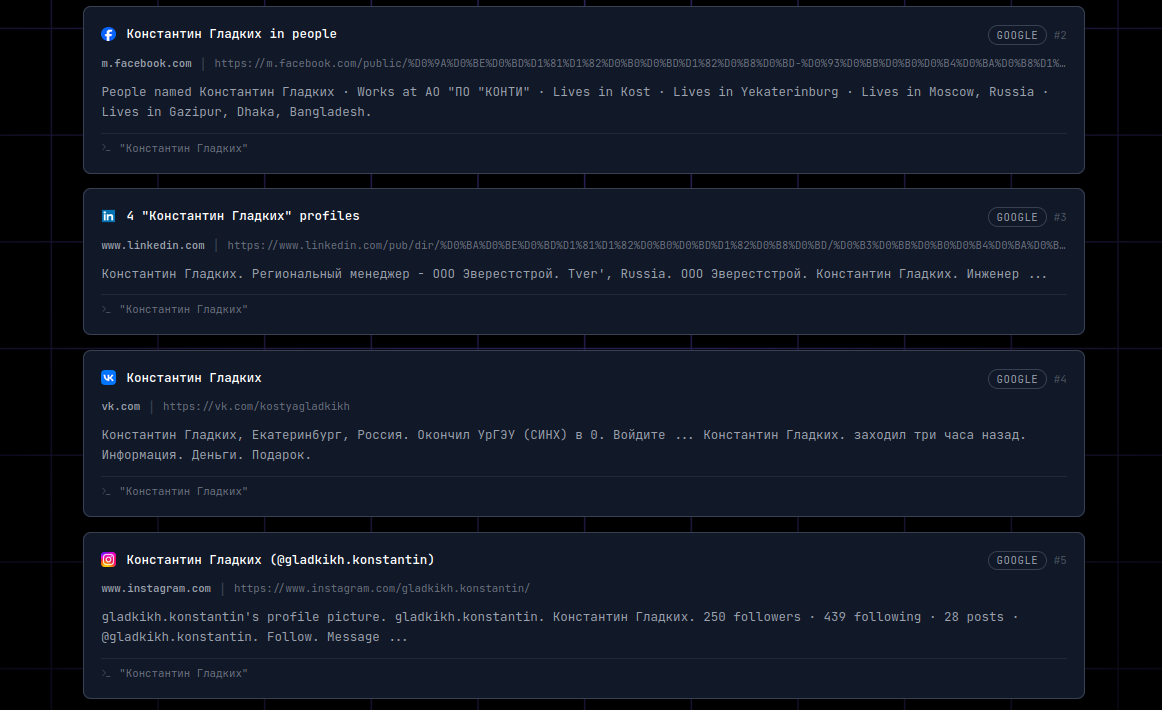This screenshot has width=1162, height=710.
Task: Click the query prompt icon in the LinkedIn card
Action: click(x=106, y=310)
